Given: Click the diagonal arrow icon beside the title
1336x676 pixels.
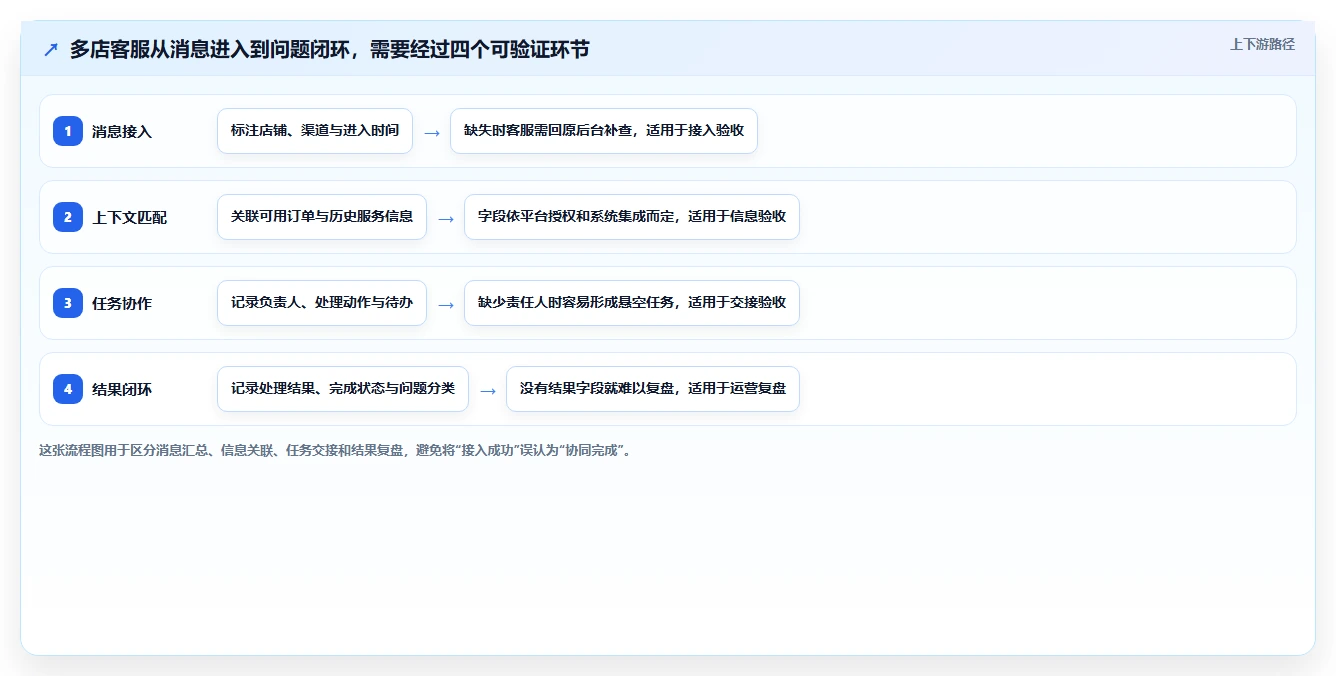Looking at the screenshot, I should 51,49.
